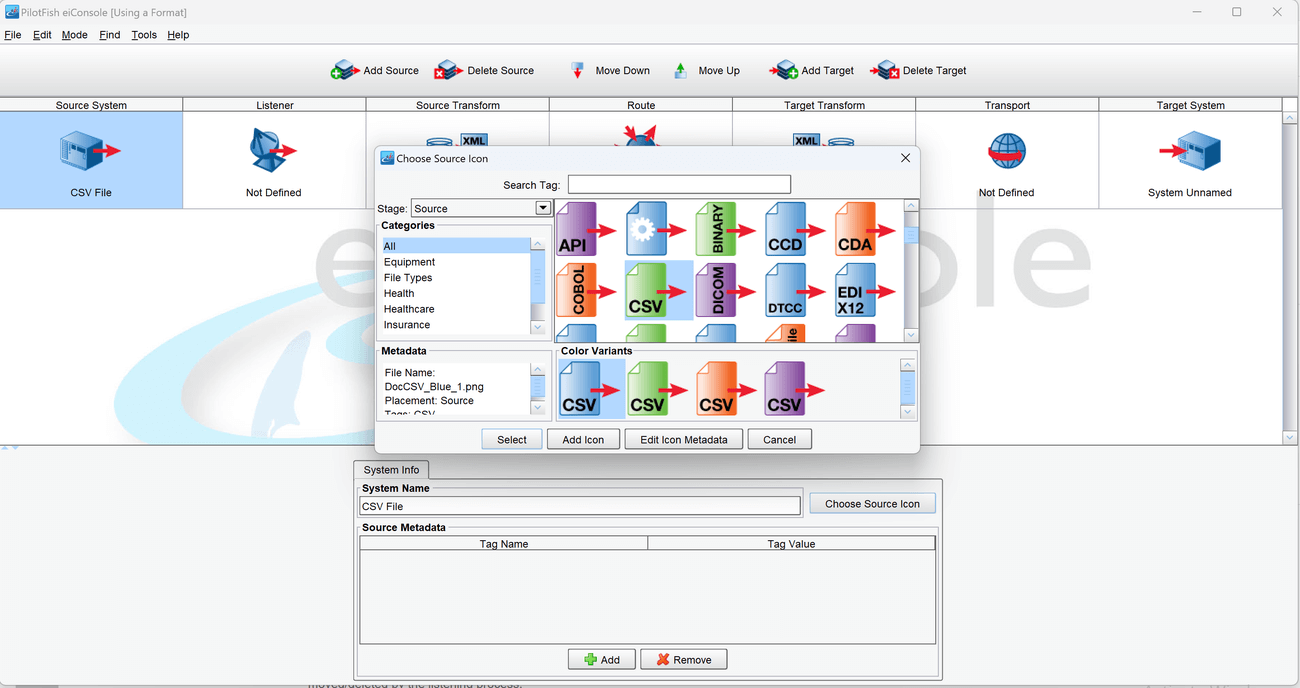
Task: Switch to the System Info tab
Action: tap(391, 470)
